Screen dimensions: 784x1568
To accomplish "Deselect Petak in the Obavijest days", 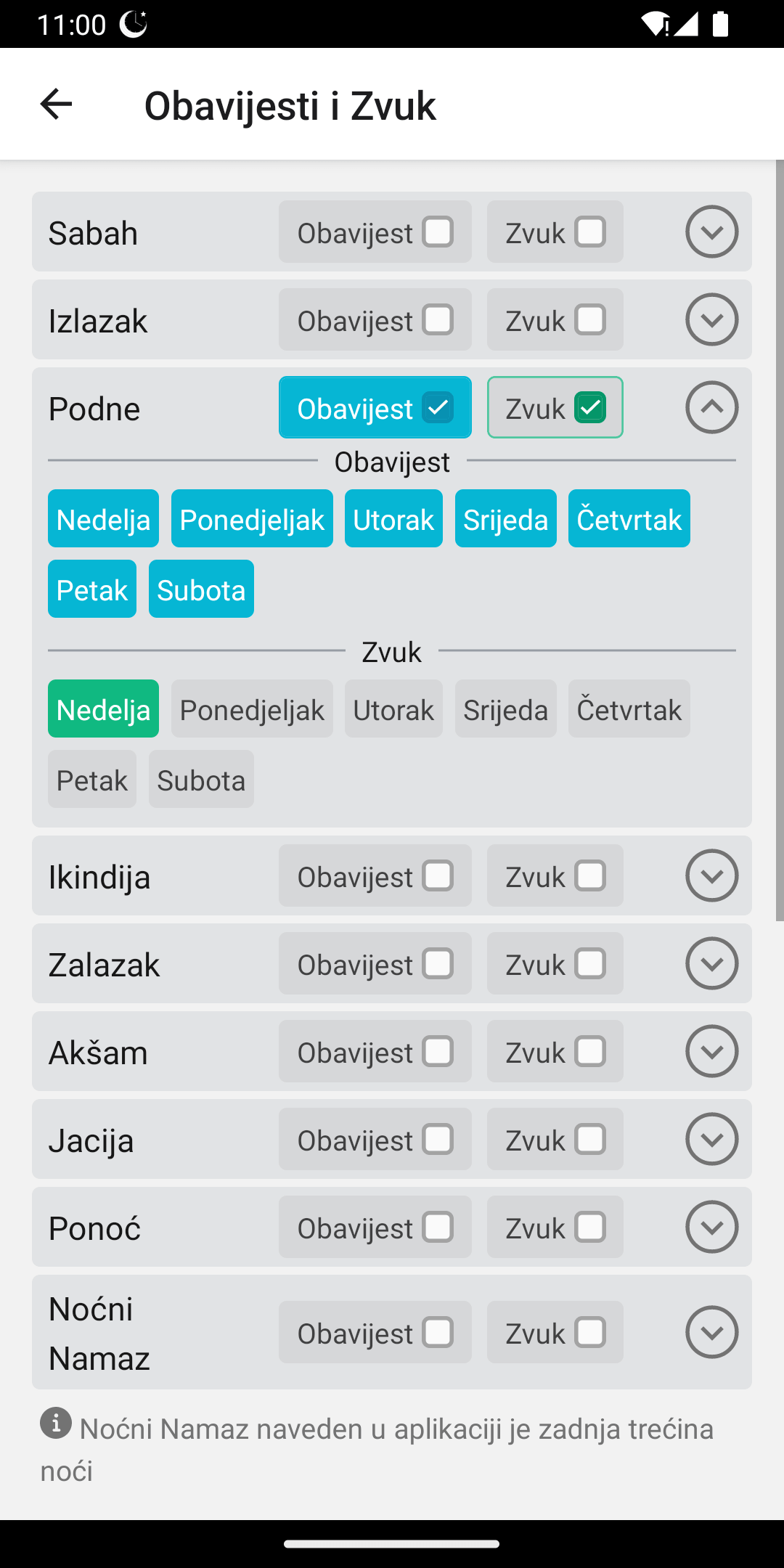I will pyautogui.click(x=92, y=589).
